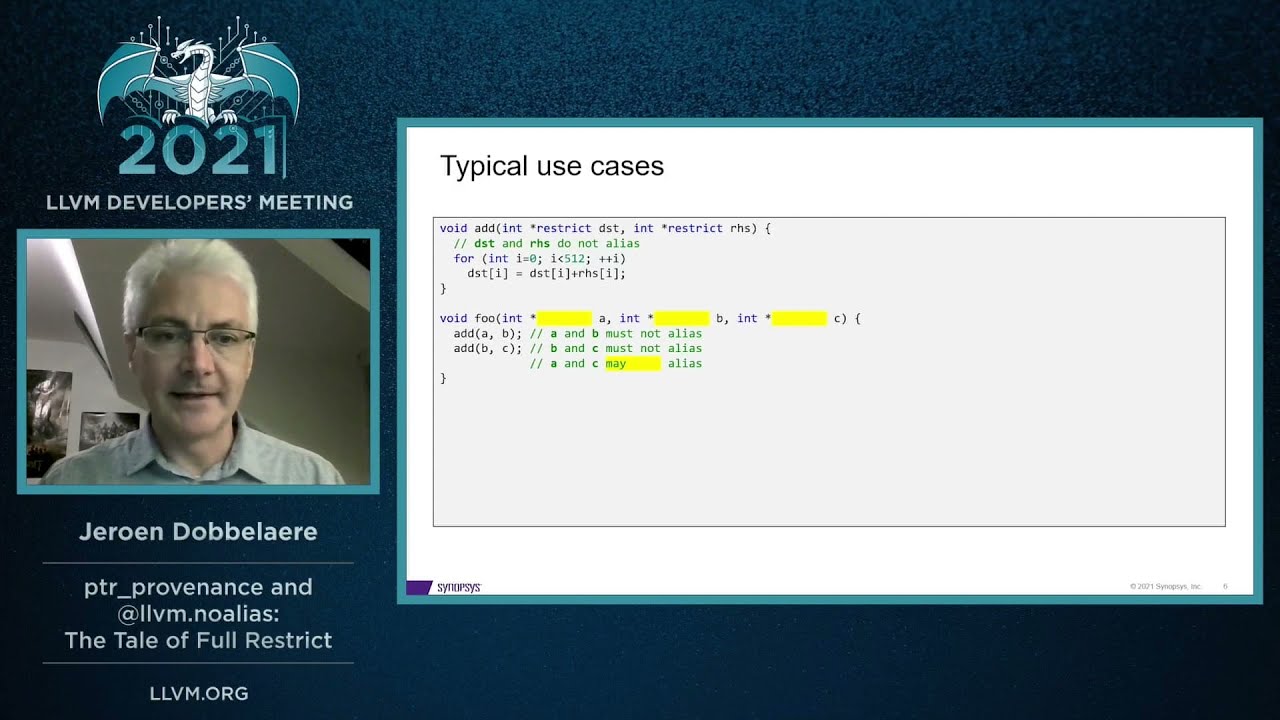Click the speaker name 'Jeroen Dobbelaere'

coord(198,532)
